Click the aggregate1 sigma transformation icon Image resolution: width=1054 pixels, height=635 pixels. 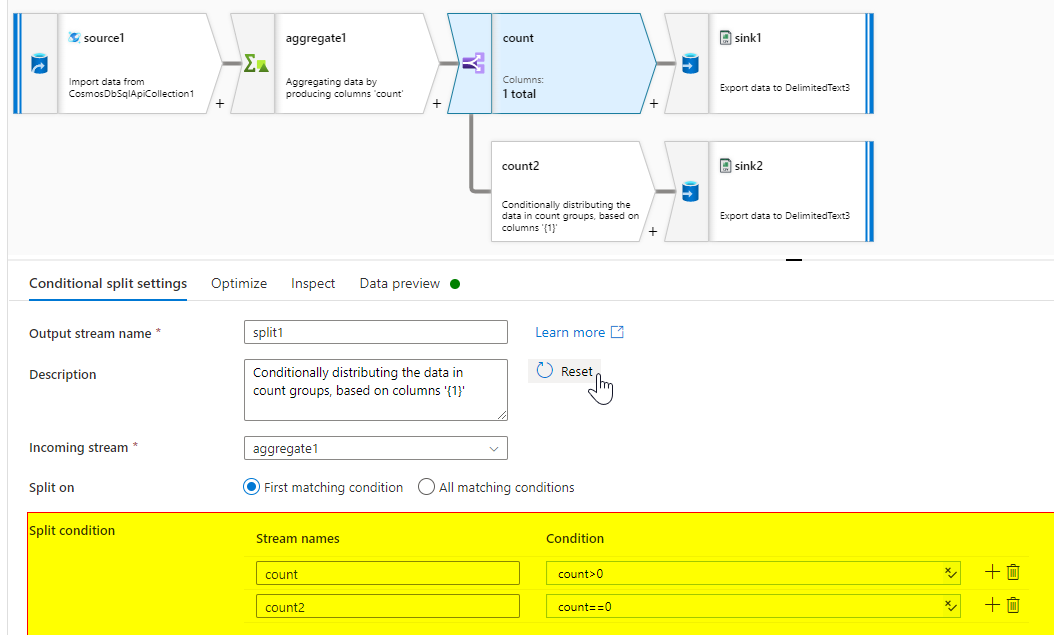pos(255,64)
